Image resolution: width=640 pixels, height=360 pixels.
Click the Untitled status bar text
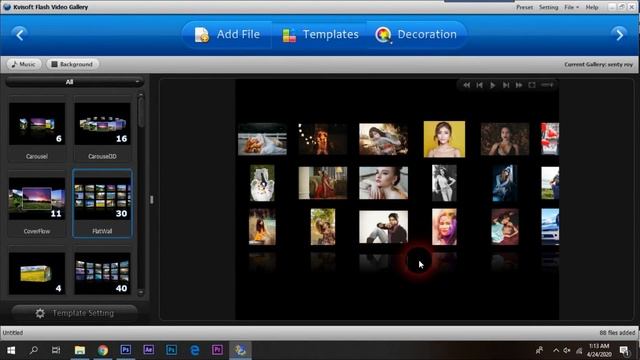coord(13,333)
